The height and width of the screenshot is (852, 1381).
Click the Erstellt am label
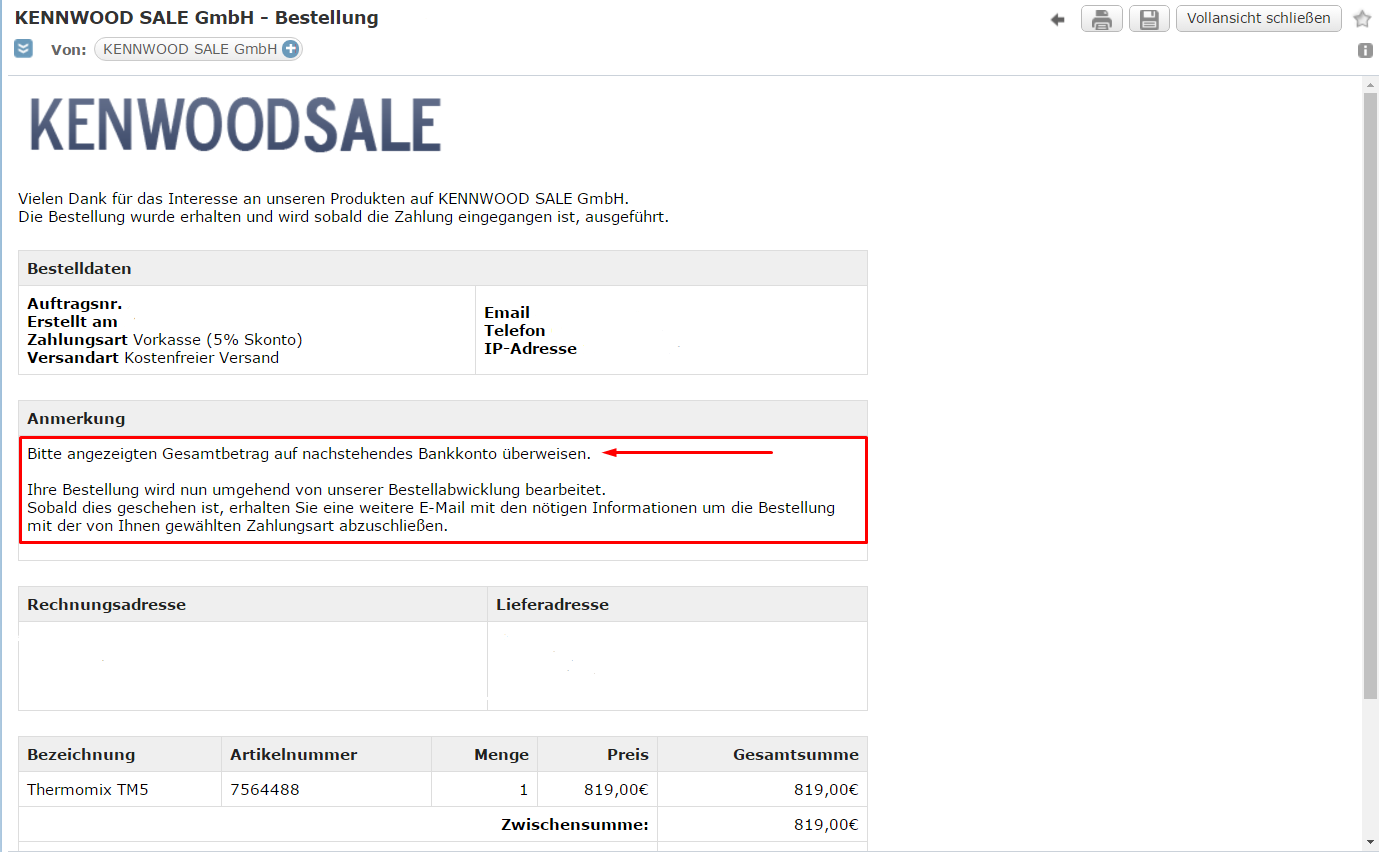72,321
